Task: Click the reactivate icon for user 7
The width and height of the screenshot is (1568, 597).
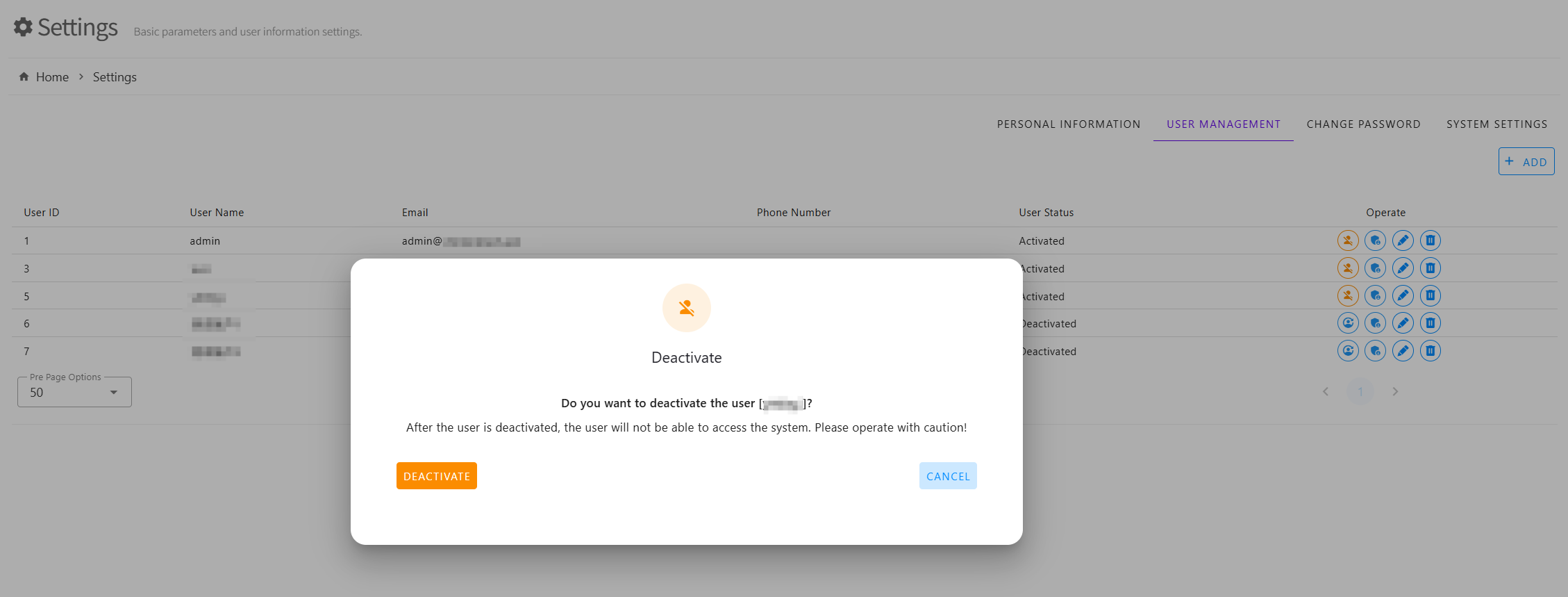Action: pyautogui.click(x=1347, y=351)
